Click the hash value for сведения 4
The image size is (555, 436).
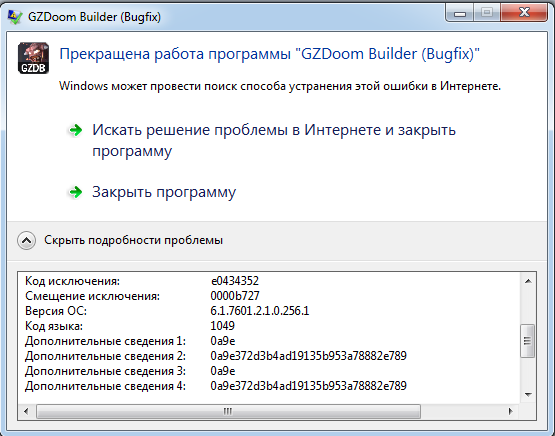click(308, 386)
